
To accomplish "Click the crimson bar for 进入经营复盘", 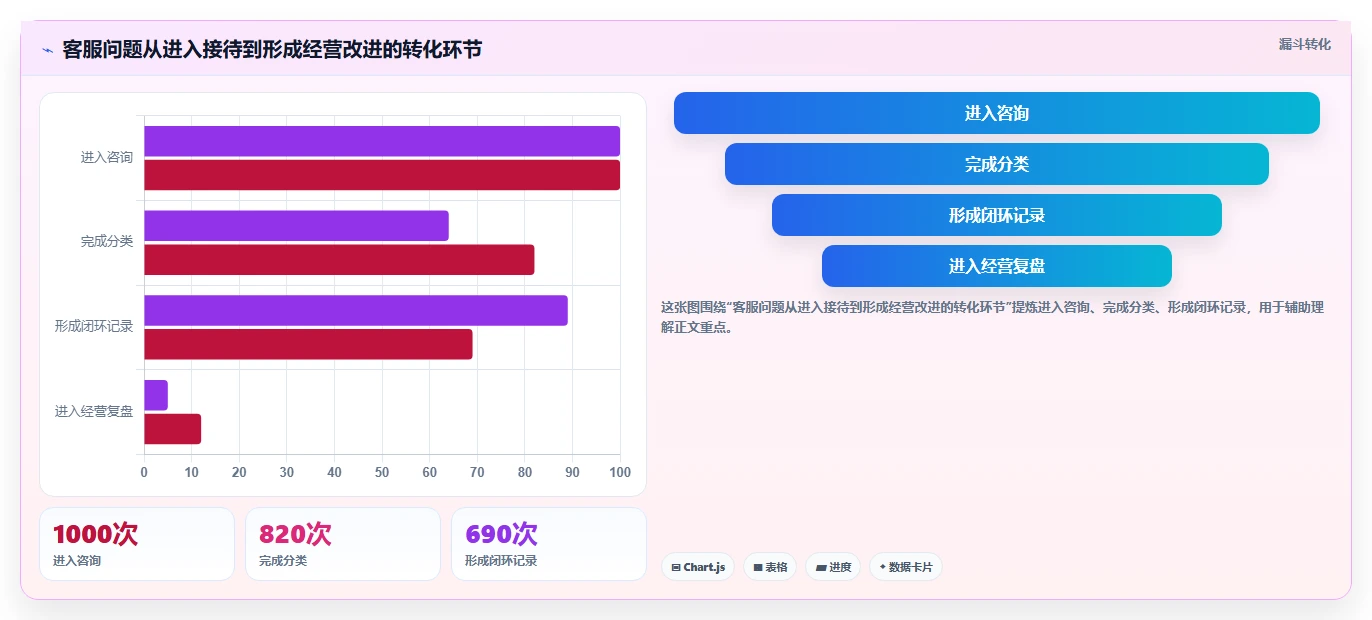I will (172, 429).
